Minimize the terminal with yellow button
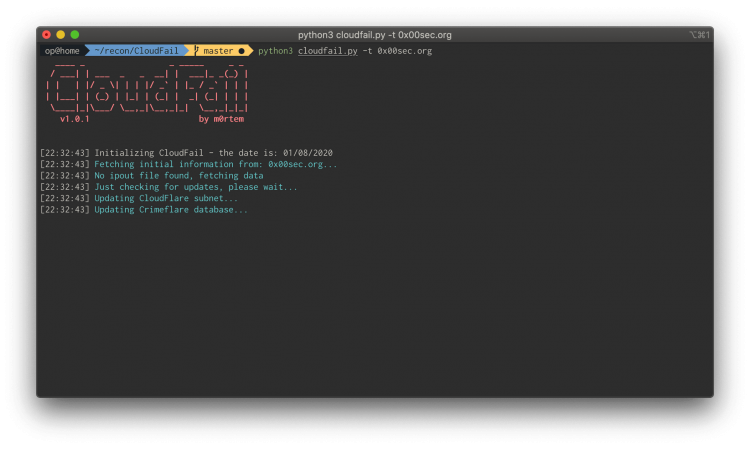 click(x=61, y=34)
